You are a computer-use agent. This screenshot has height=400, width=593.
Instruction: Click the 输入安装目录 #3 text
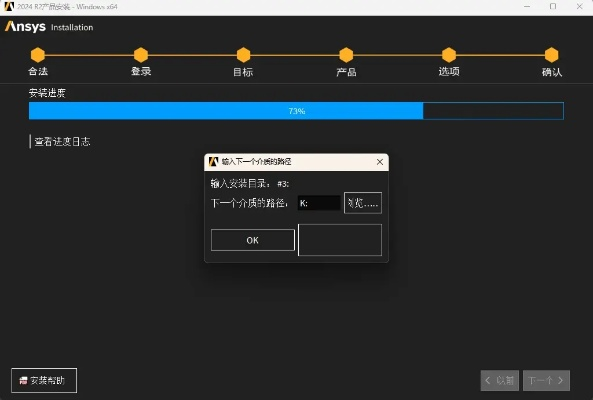point(250,184)
